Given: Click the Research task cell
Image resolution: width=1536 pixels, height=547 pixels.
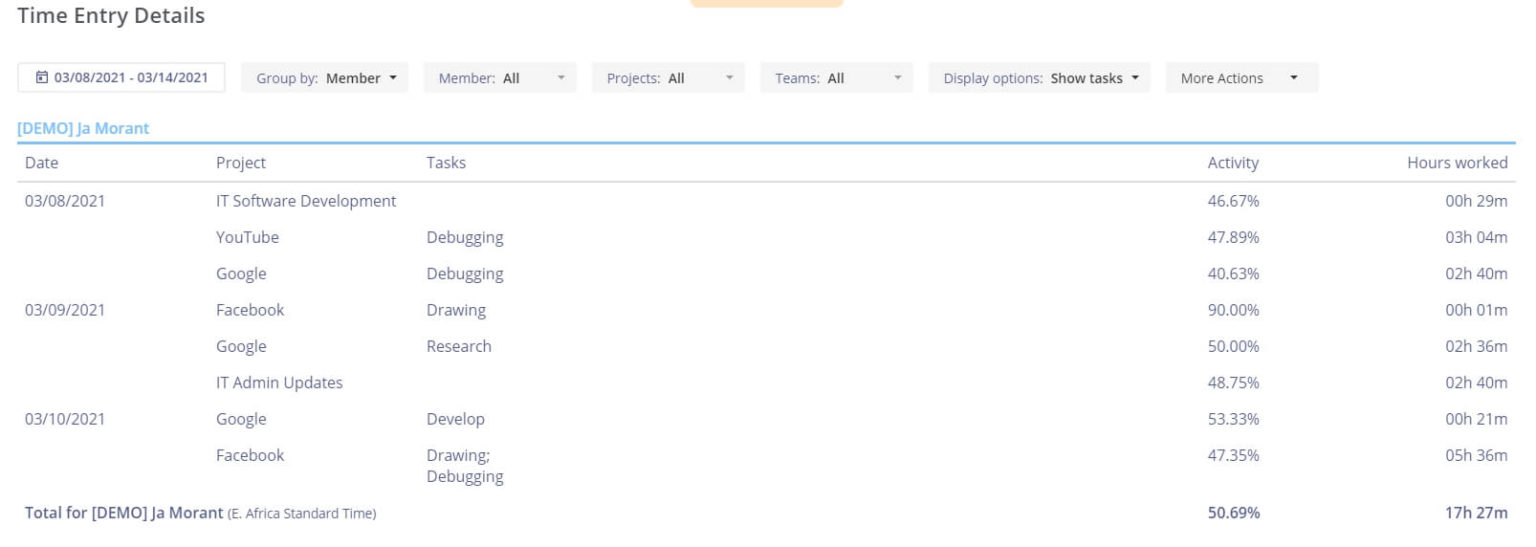Looking at the screenshot, I should click(x=459, y=346).
